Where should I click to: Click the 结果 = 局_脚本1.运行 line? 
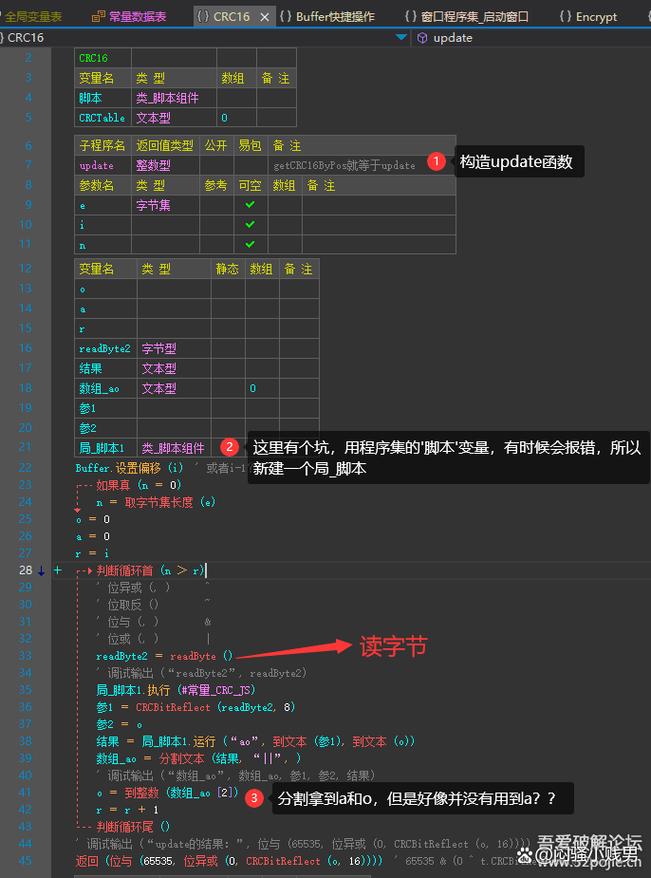tap(255, 741)
